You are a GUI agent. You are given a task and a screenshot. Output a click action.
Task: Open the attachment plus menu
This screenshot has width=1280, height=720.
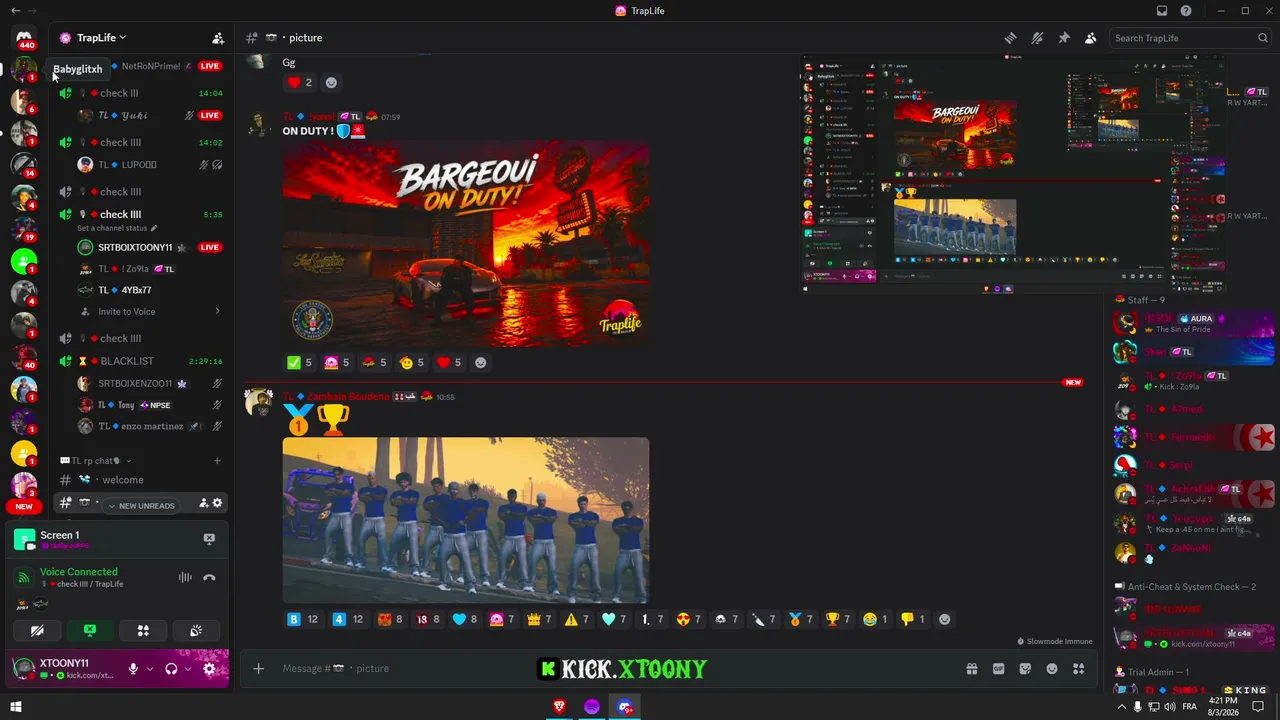click(x=259, y=668)
